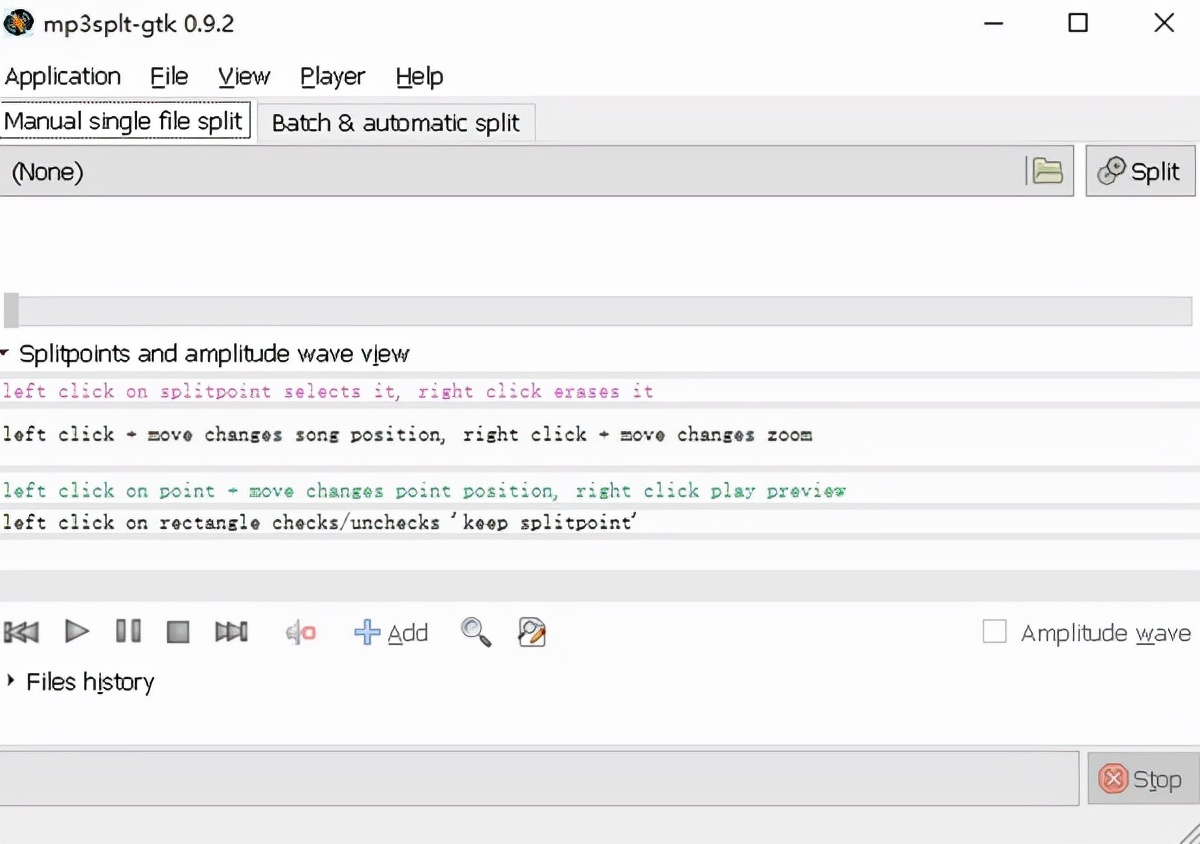The width and height of the screenshot is (1200, 844).
Task: Maximize the mp3splt-gtk window
Action: pos(1078,22)
